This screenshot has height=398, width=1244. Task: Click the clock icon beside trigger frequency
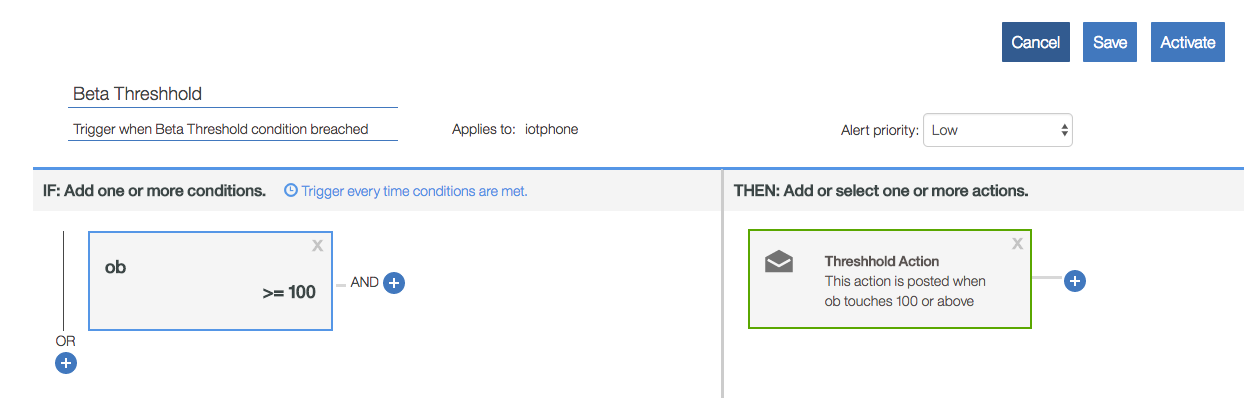(x=291, y=190)
